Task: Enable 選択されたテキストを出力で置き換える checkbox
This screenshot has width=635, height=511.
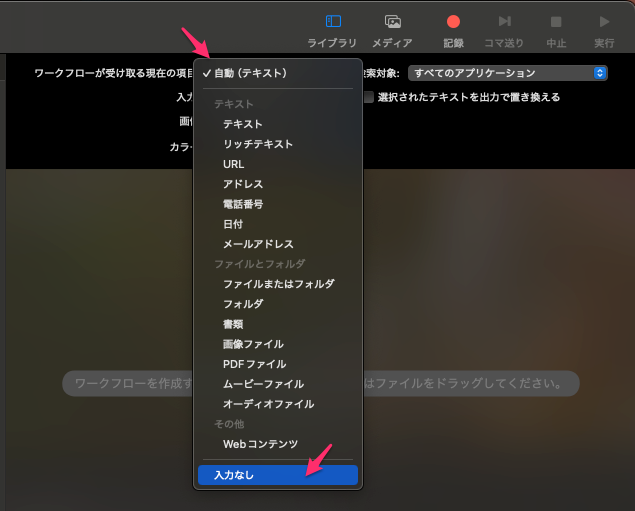Action: coord(369,97)
